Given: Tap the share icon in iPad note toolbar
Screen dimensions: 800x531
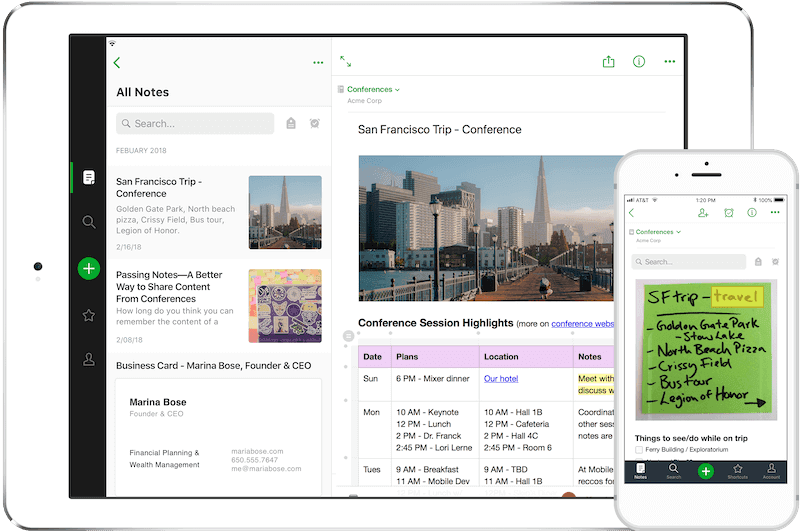Looking at the screenshot, I should (x=608, y=62).
